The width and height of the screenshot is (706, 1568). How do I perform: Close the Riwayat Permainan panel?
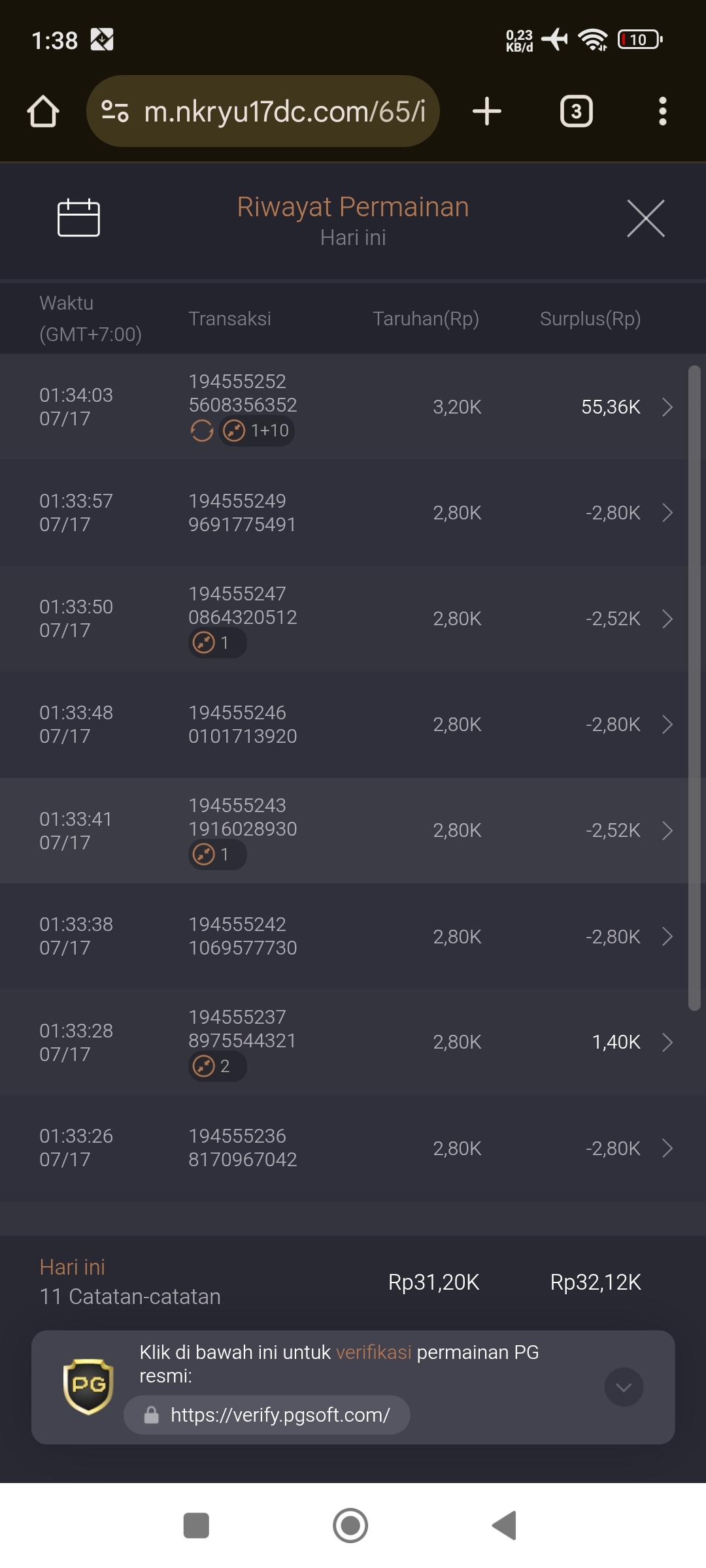[646, 218]
